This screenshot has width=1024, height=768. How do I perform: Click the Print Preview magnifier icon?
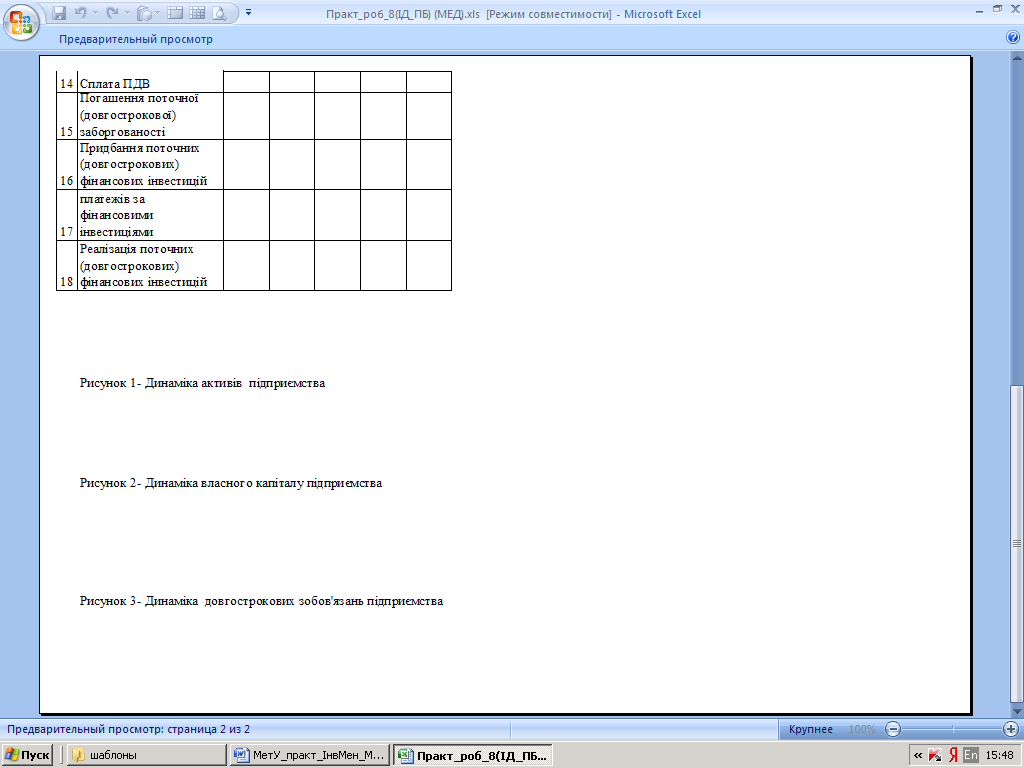219,13
